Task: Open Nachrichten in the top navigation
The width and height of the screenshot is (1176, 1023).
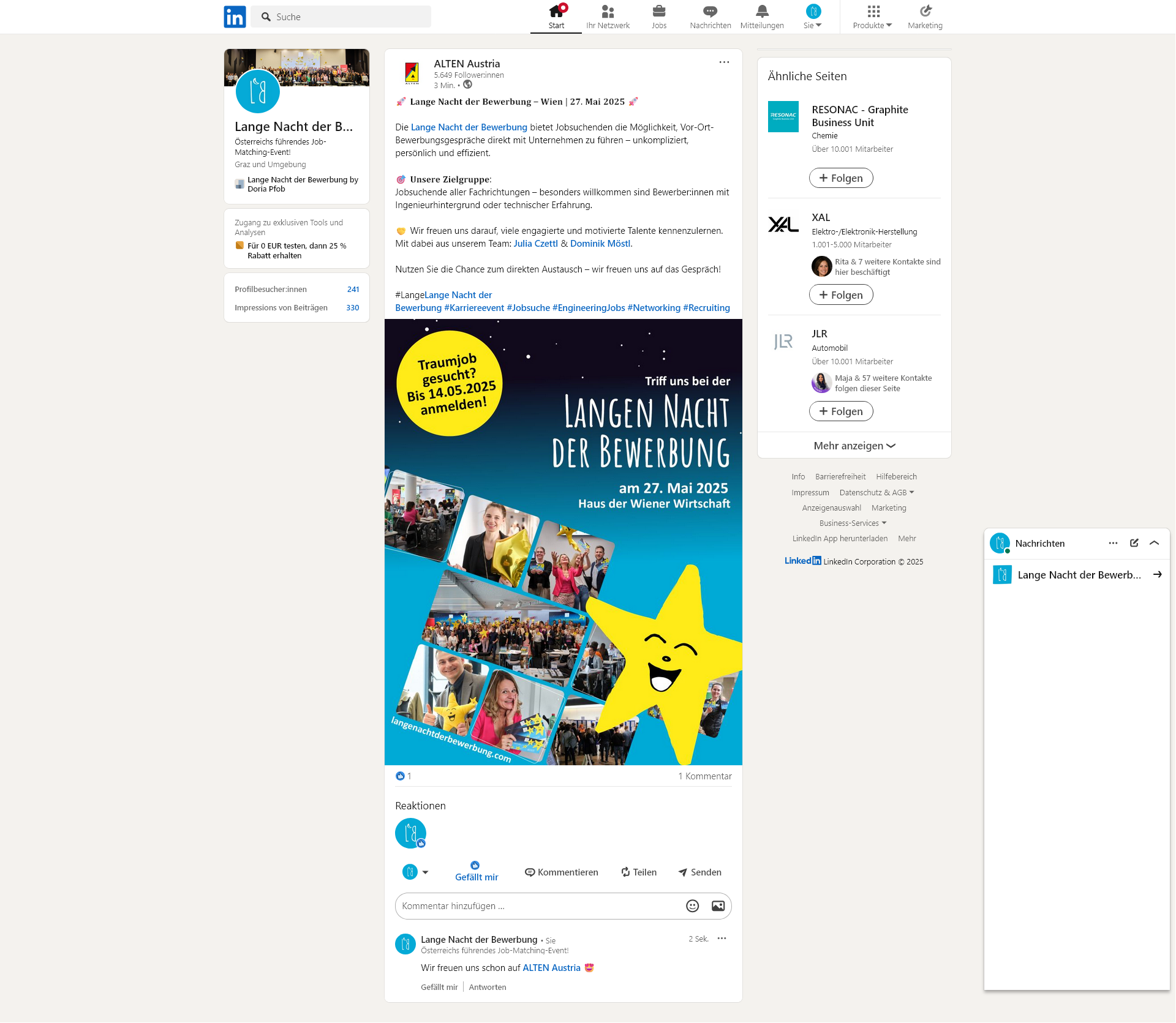Action: [710, 17]
